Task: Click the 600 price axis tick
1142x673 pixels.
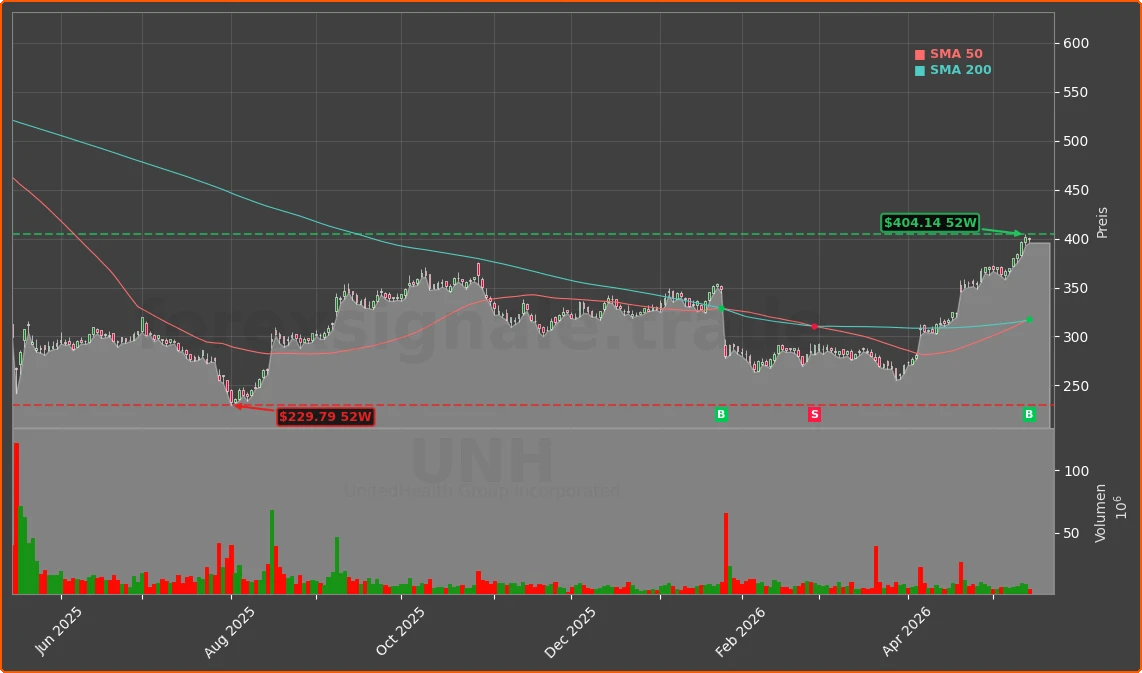Action: click(1076, 44)
